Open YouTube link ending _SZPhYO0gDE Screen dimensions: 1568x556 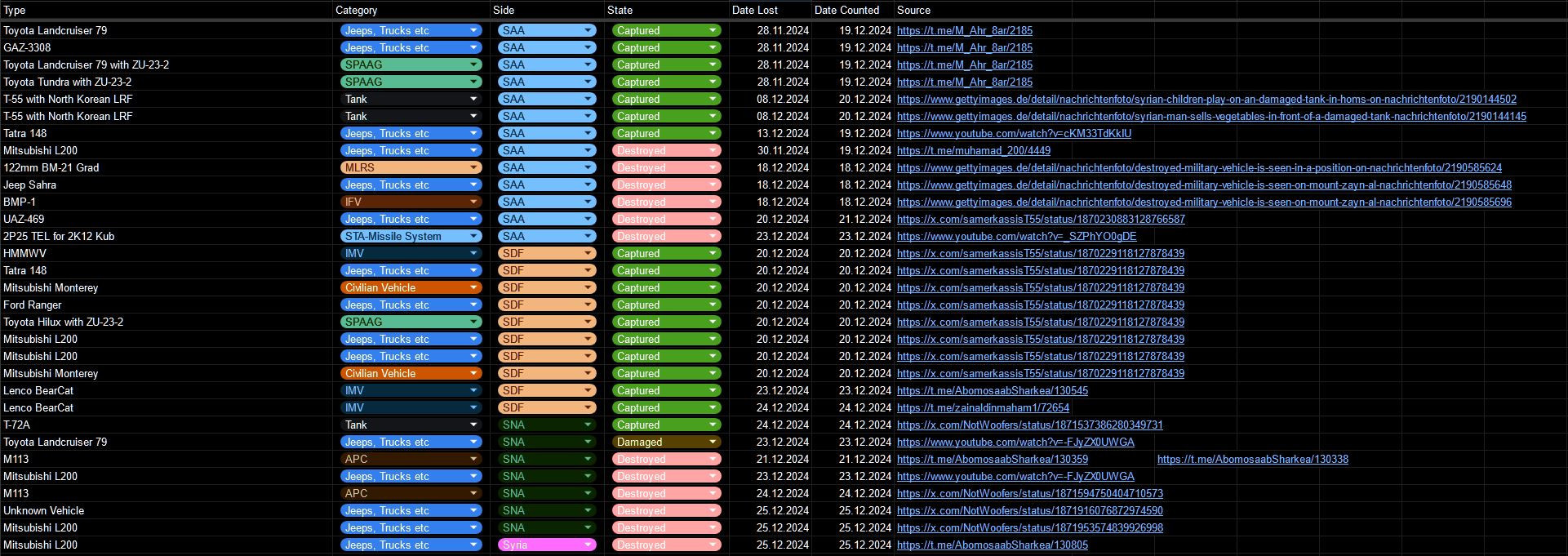click(1016, 236)
